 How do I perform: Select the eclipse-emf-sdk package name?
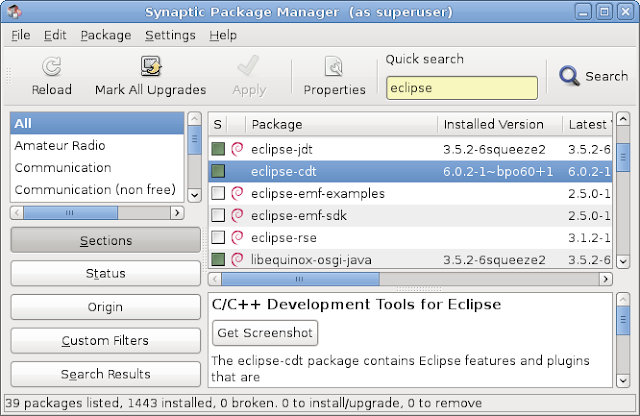(x=299, y=216)
